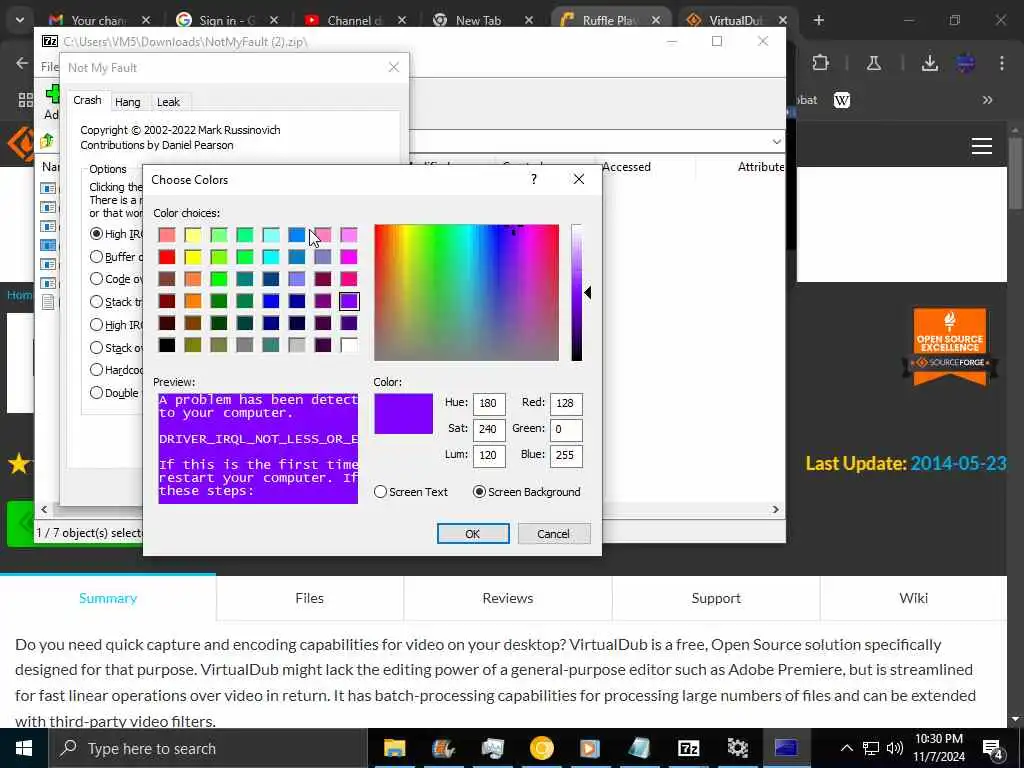The width and height of the screenshot is (1024, 768).
Task: Click the Accessed column header in 7-Zip
Action: coord(626,167)
